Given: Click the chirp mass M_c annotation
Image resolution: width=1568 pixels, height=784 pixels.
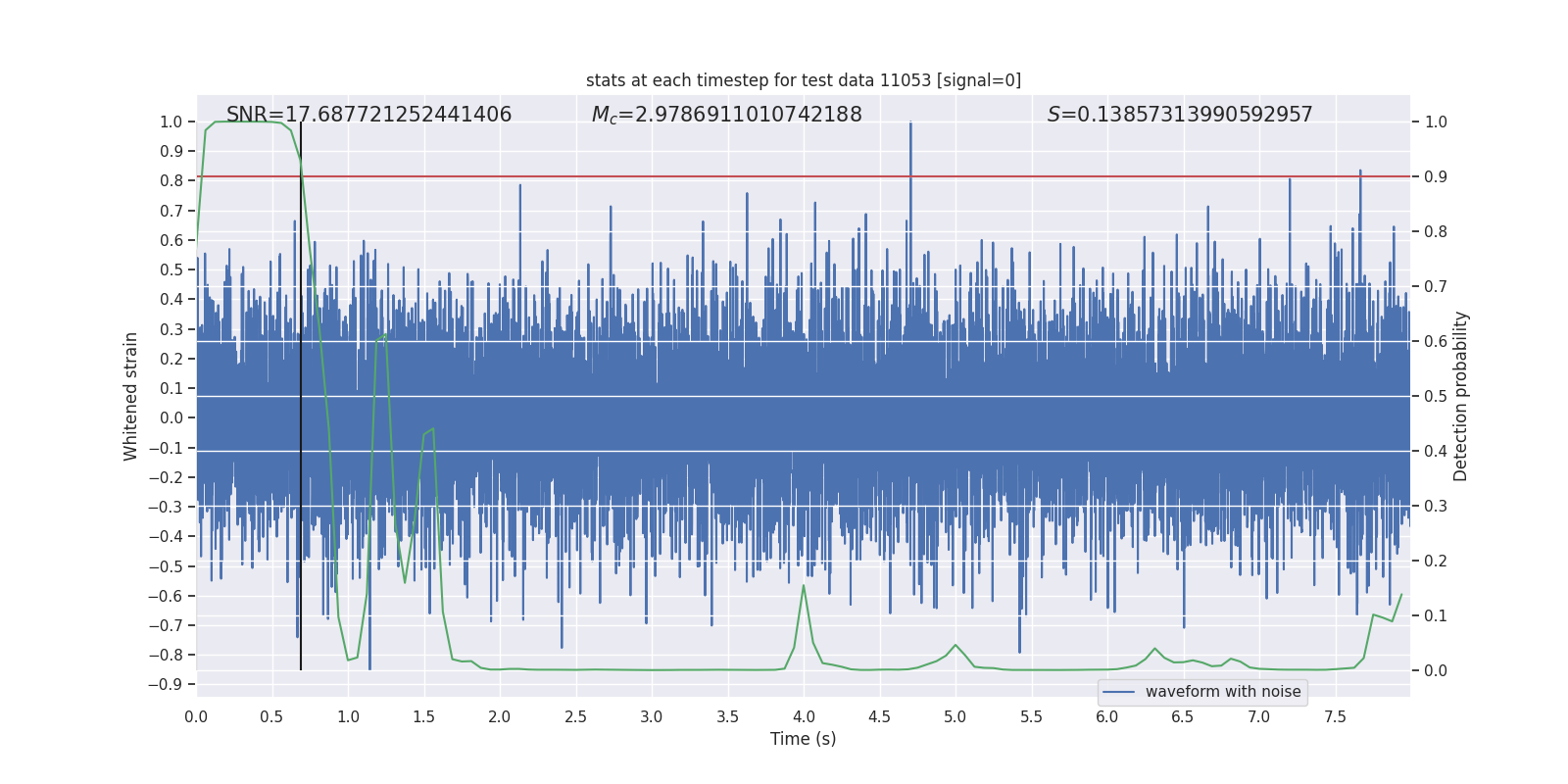Looking at the screenshot, I should 726,115.
